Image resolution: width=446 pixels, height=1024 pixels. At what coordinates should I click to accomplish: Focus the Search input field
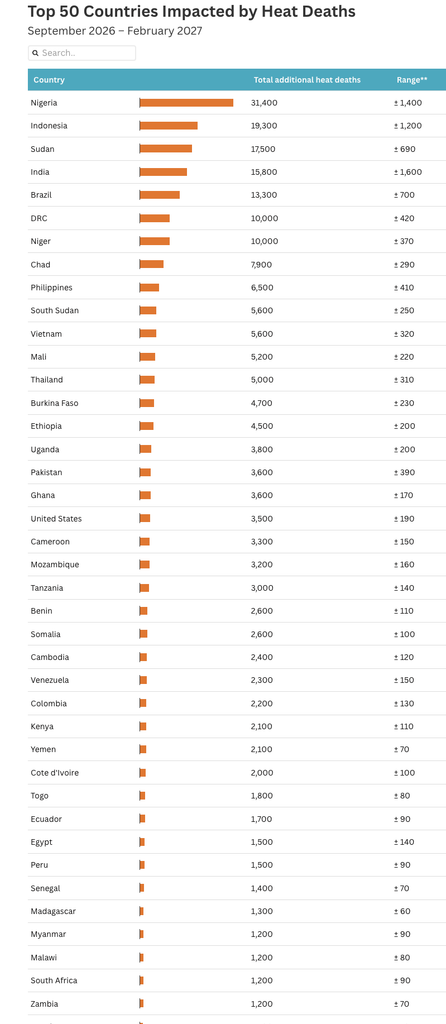coord(82,53)
